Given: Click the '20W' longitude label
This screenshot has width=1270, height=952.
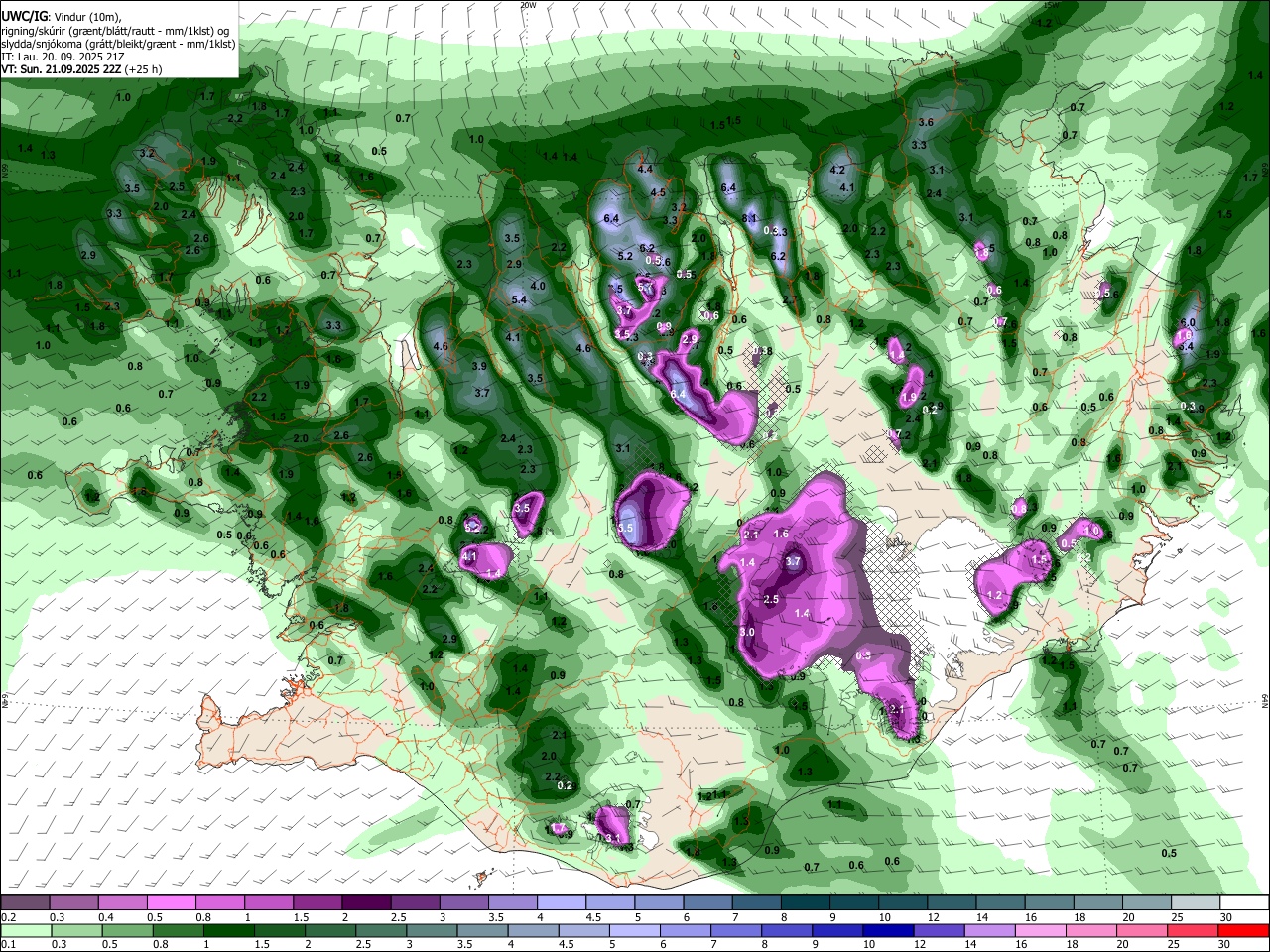Looking at the screenshot, I should pyautogui.click(x=528, y=5).
